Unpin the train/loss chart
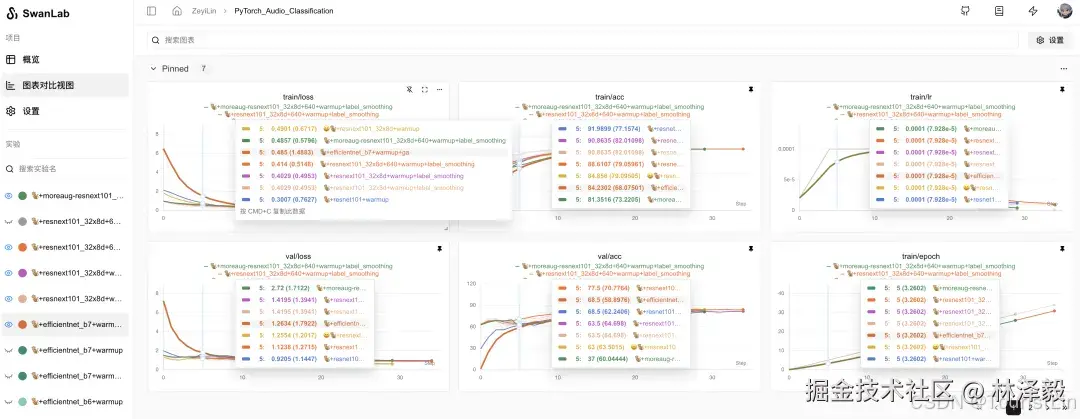This screenshot has width=1080, height=419. click(409, 90)
